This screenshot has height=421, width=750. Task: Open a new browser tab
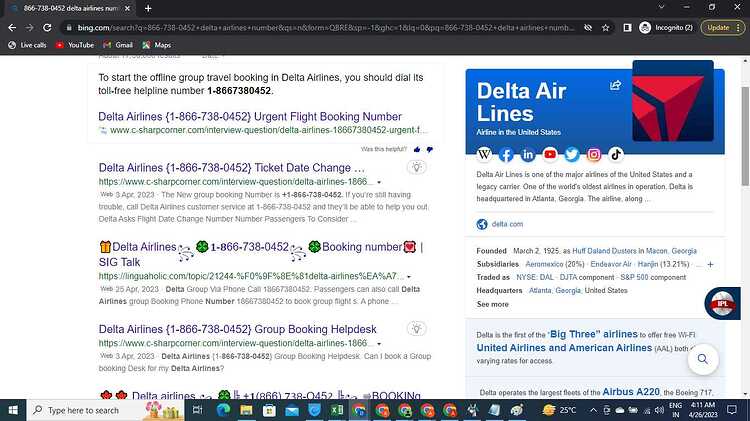click(x=148, y=8)
